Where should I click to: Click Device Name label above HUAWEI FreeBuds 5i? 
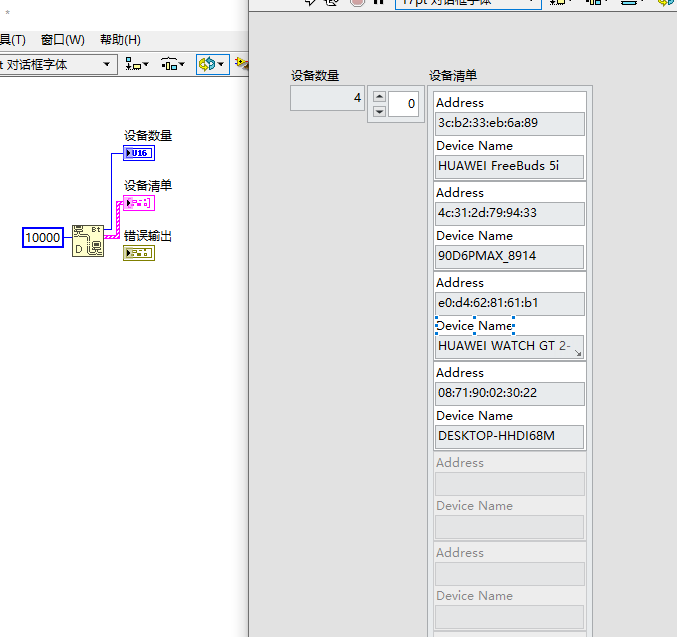(x=475, y=146)
